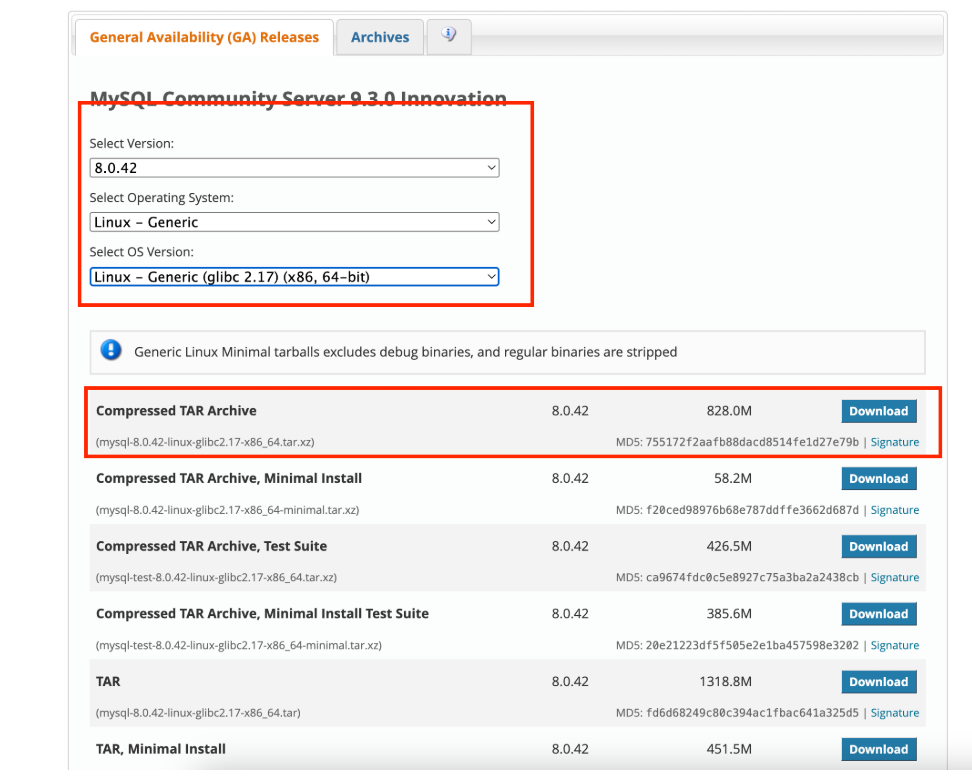The image size is (972, 780).
Task: Click the blue information notice icon
Action: click(x=111, y=351)
